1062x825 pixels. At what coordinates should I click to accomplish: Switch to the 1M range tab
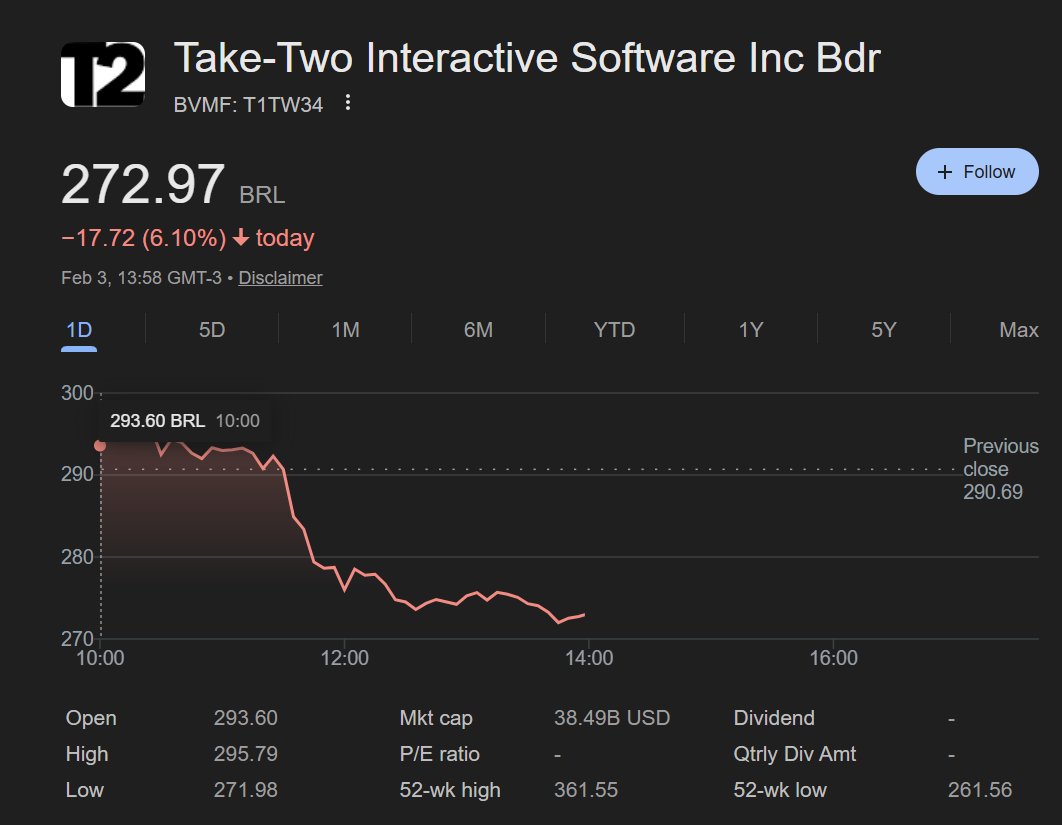(x=345, y=330)
